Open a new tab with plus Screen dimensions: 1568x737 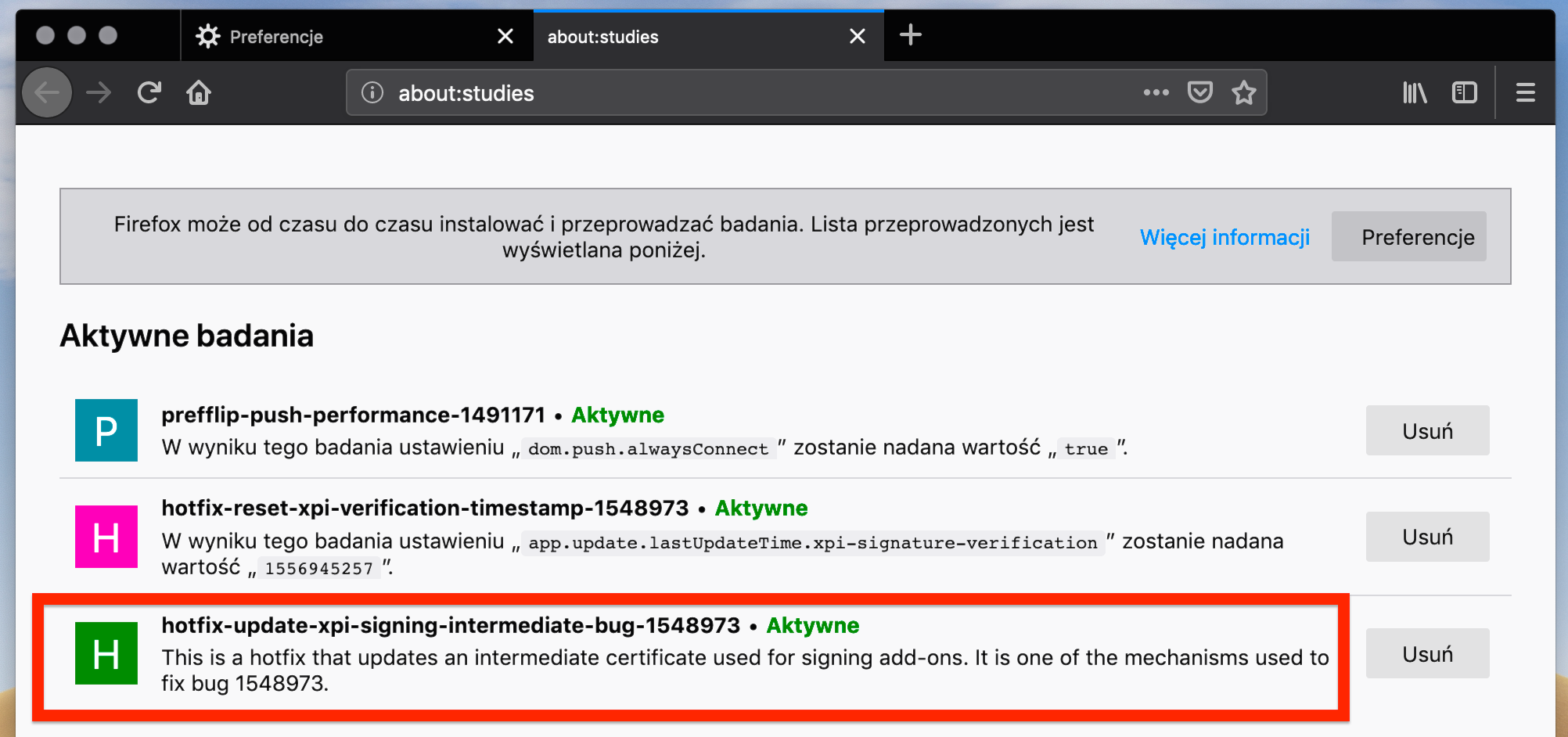[911, 35]
